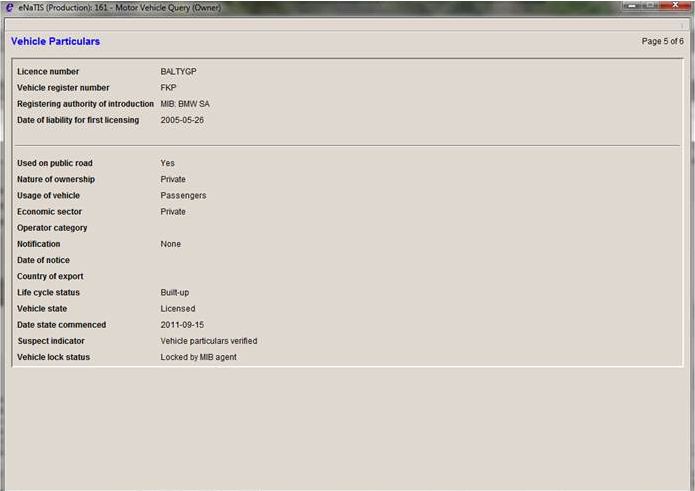Click the Built-up life cycle value
Image resolution: width=695 pixels, height=491 pixels.
pos(175,292)
